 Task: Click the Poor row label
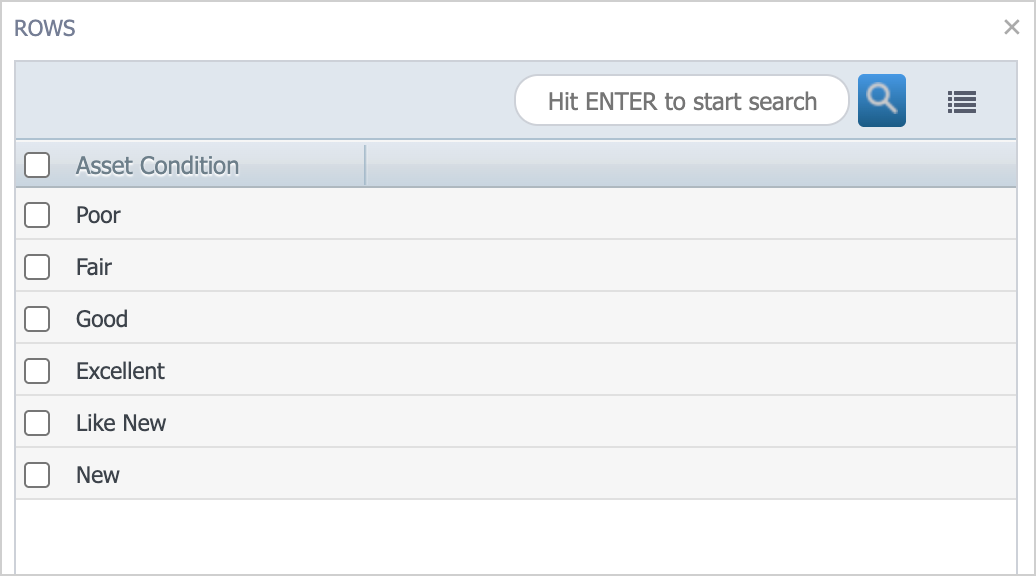(x=98, y=215)
